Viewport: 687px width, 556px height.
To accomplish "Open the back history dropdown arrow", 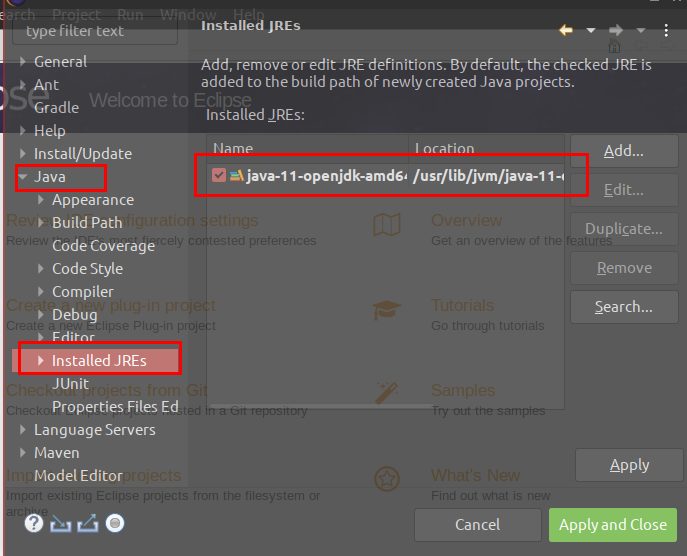I will (591, 30).
